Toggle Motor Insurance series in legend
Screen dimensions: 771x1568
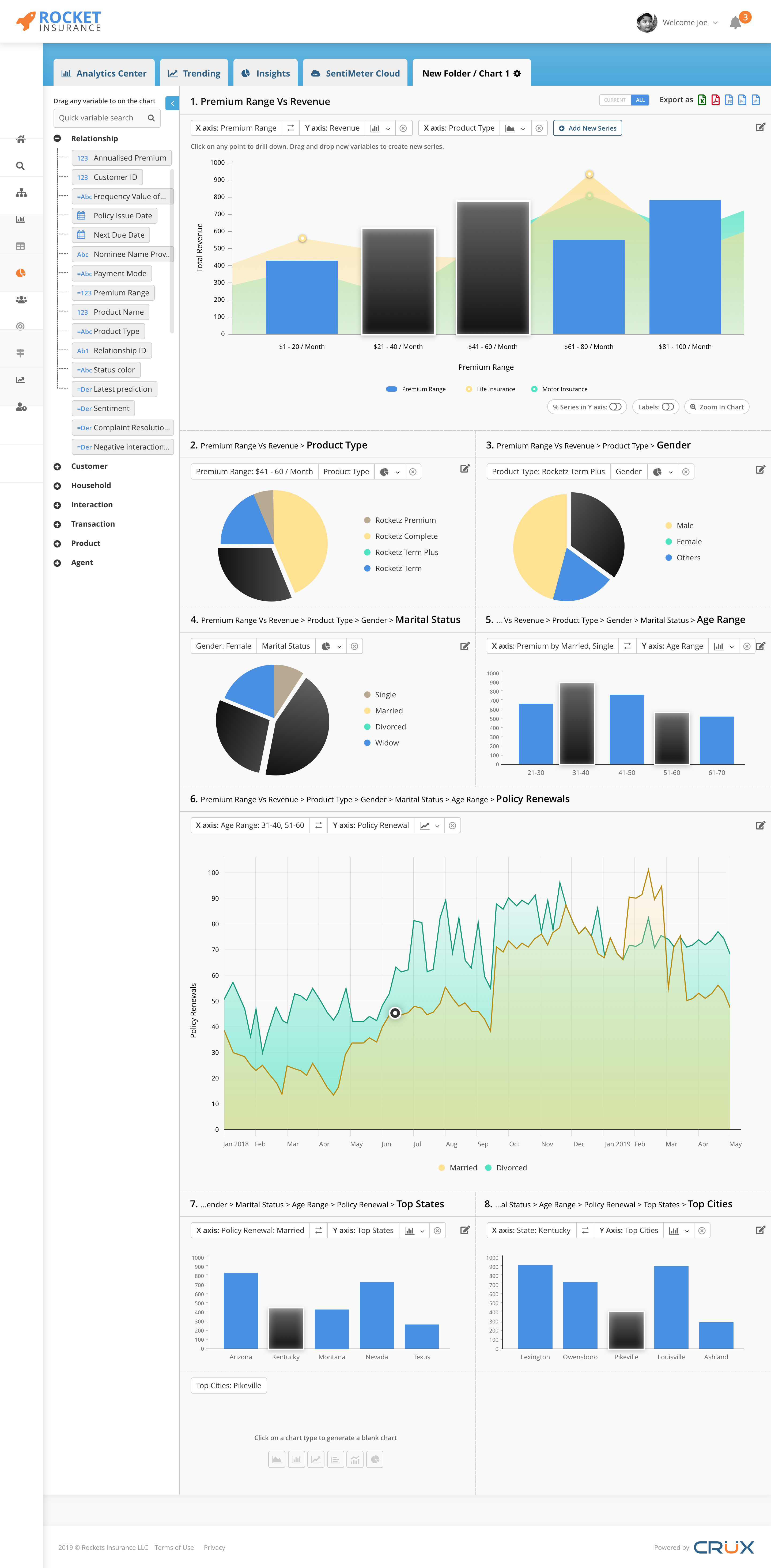(x=559, y=389)
